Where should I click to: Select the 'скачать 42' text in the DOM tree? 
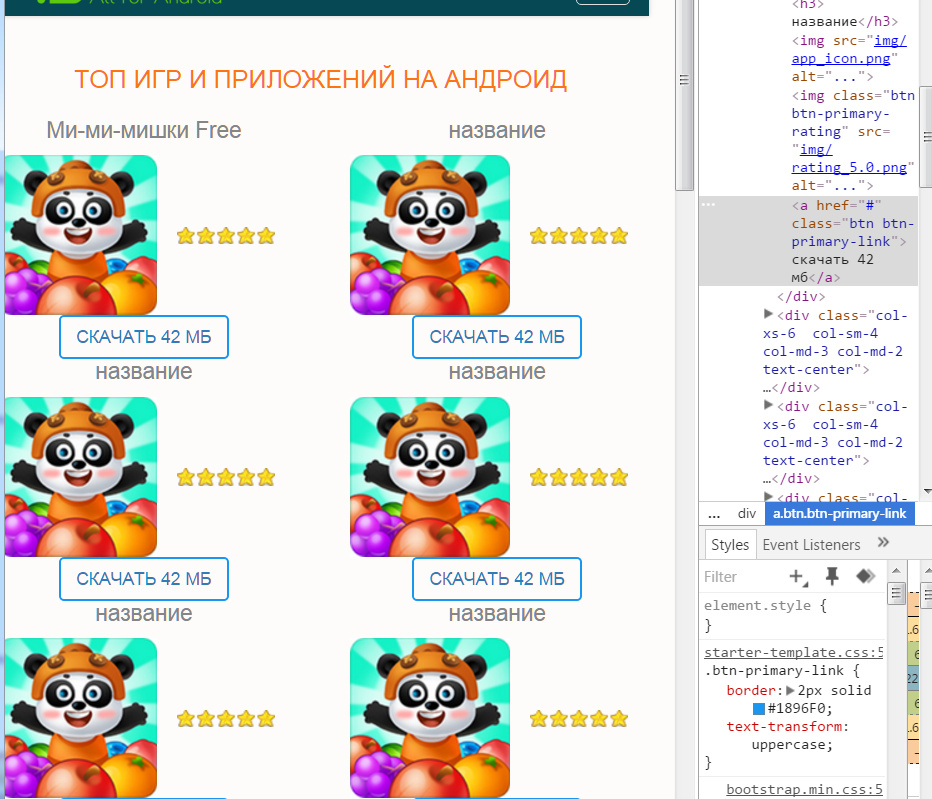(x=832, y=259)
